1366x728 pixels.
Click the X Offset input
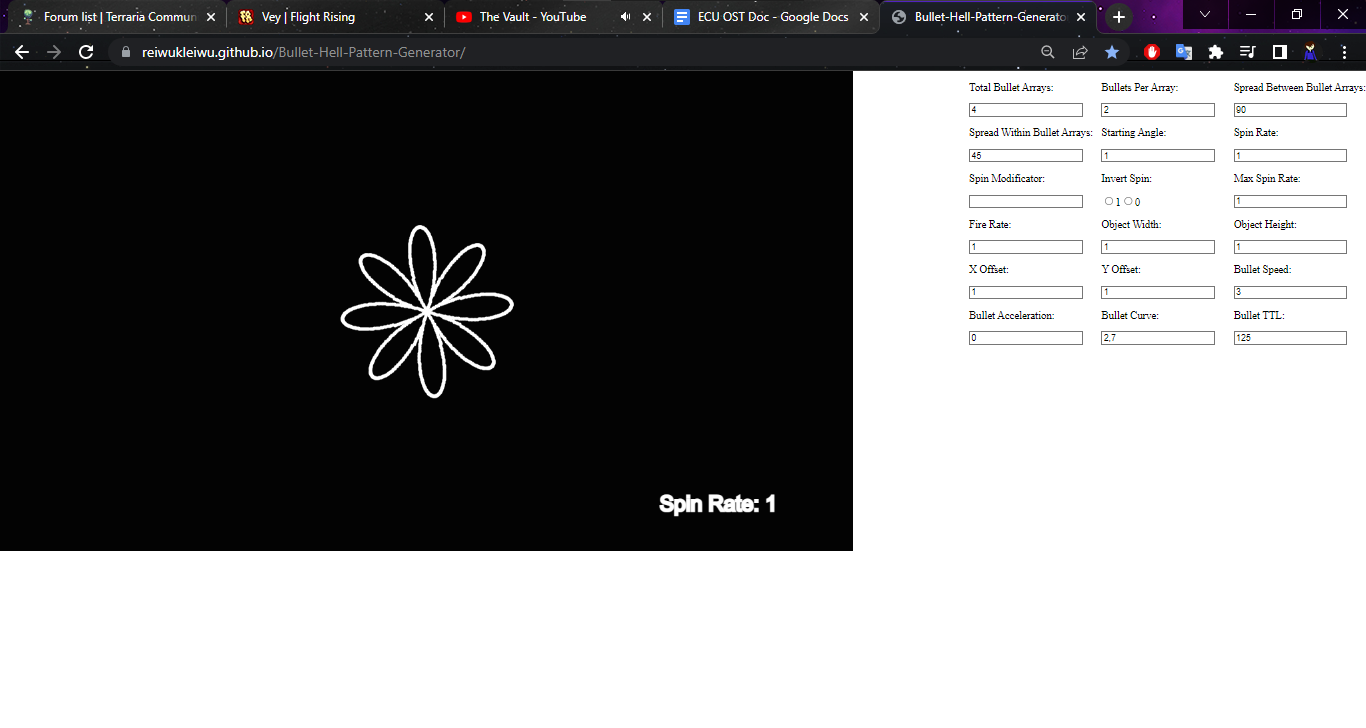coord(1026,292)
